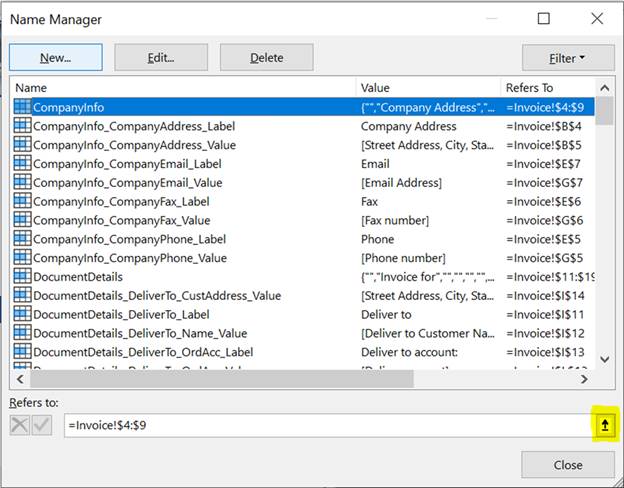This screenshot has width=624, height=488.
Task: Delete the selected name
Action: click(x=266, y=58)
